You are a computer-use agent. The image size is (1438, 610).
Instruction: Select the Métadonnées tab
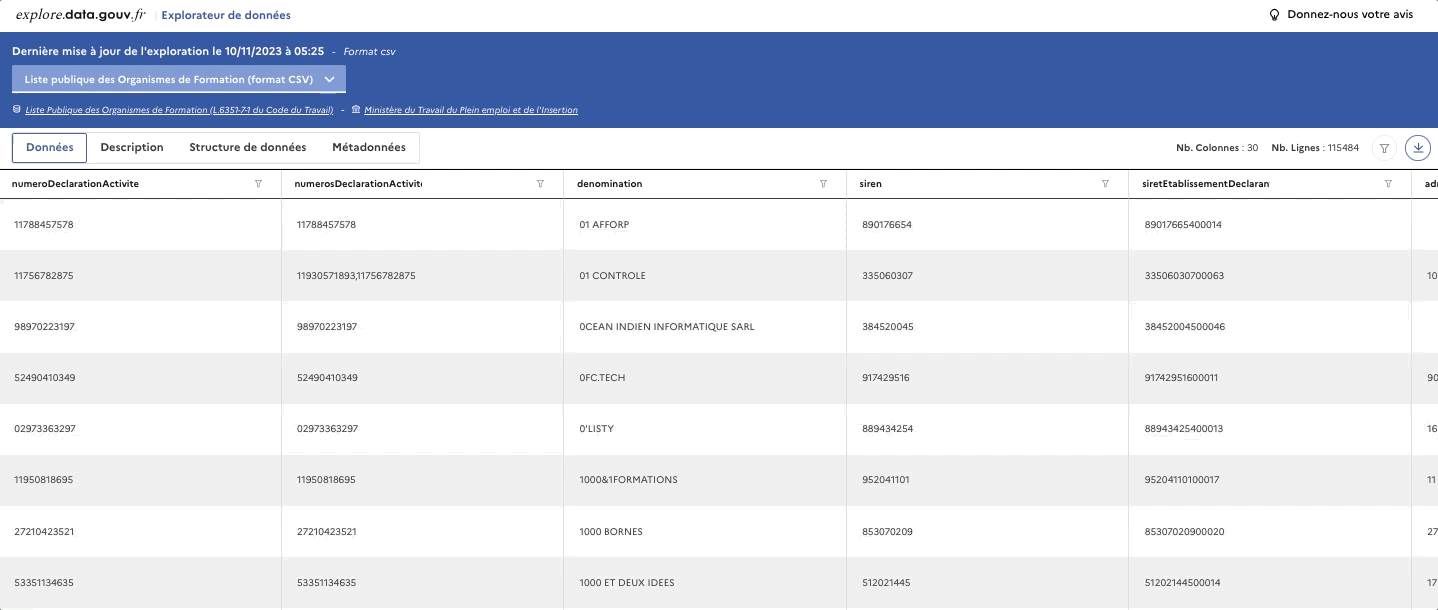(369, 147)
